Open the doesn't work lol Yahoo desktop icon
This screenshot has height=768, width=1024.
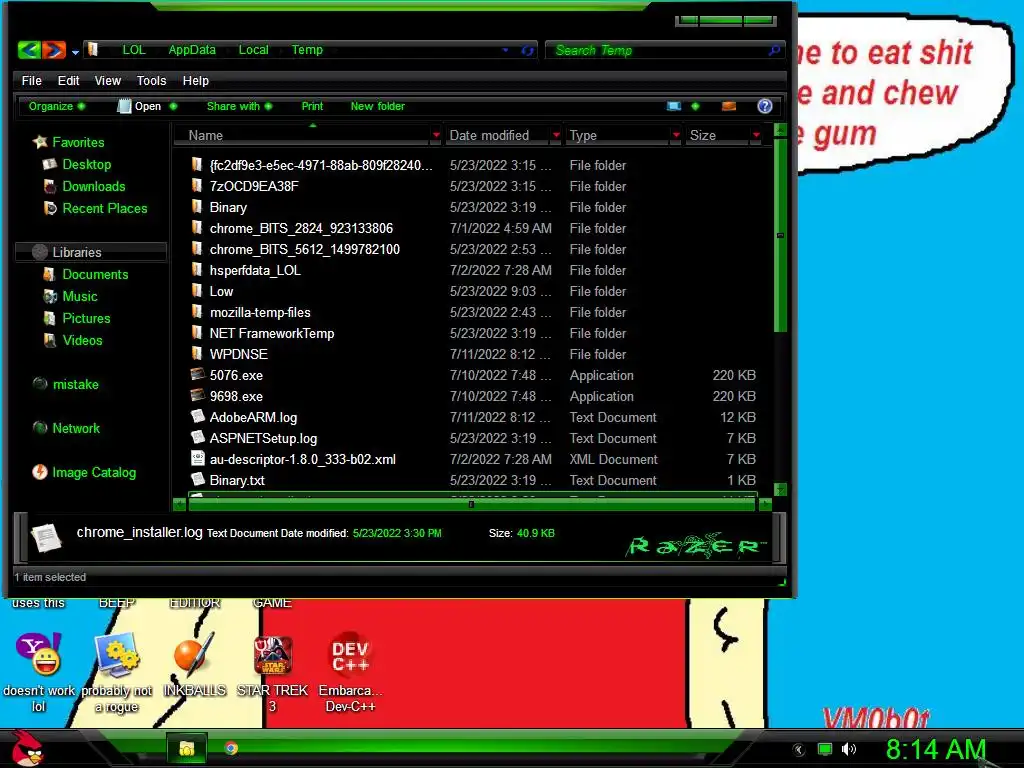tap(39, 673)
